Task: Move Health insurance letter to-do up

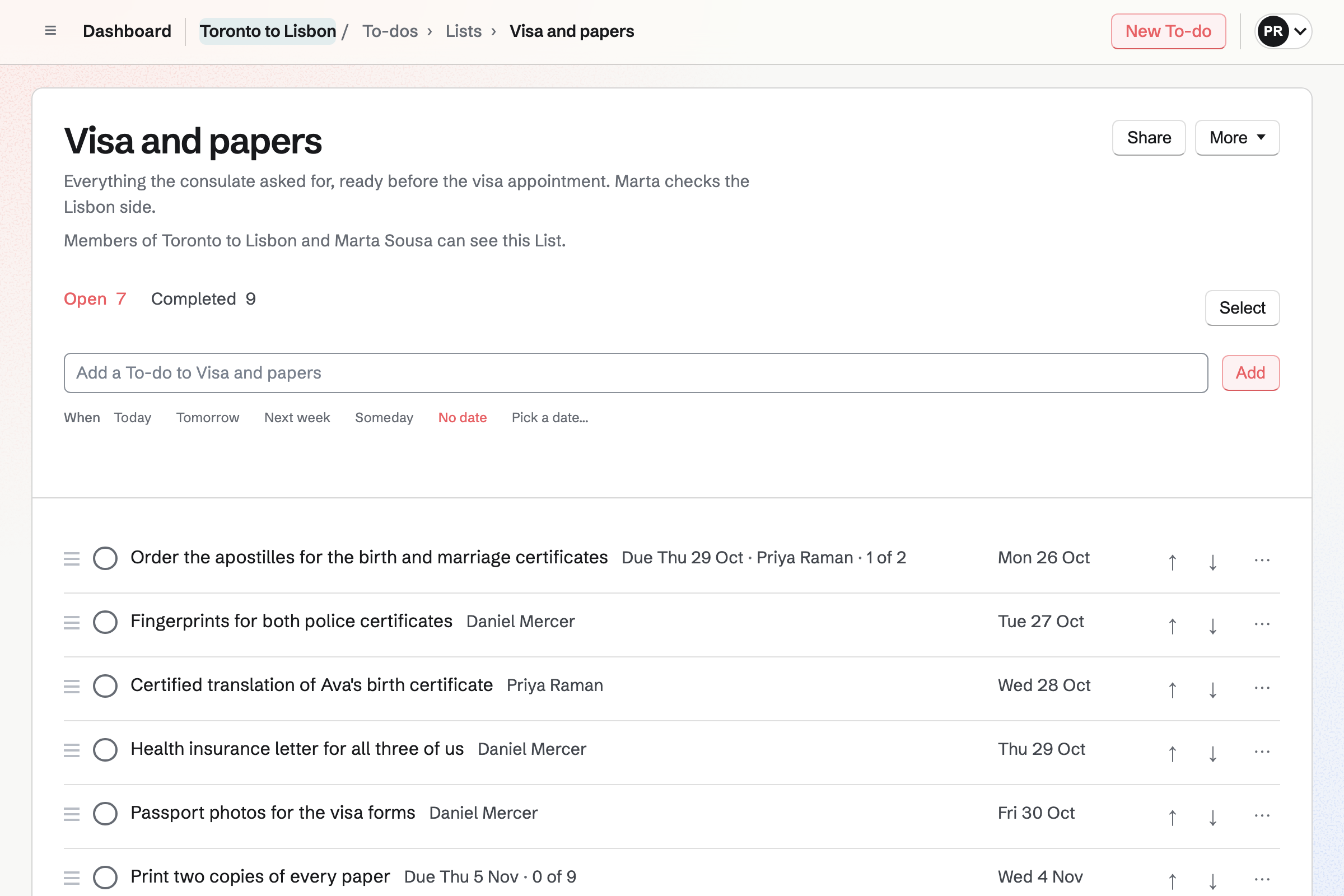Action: tap(1172, 753)
